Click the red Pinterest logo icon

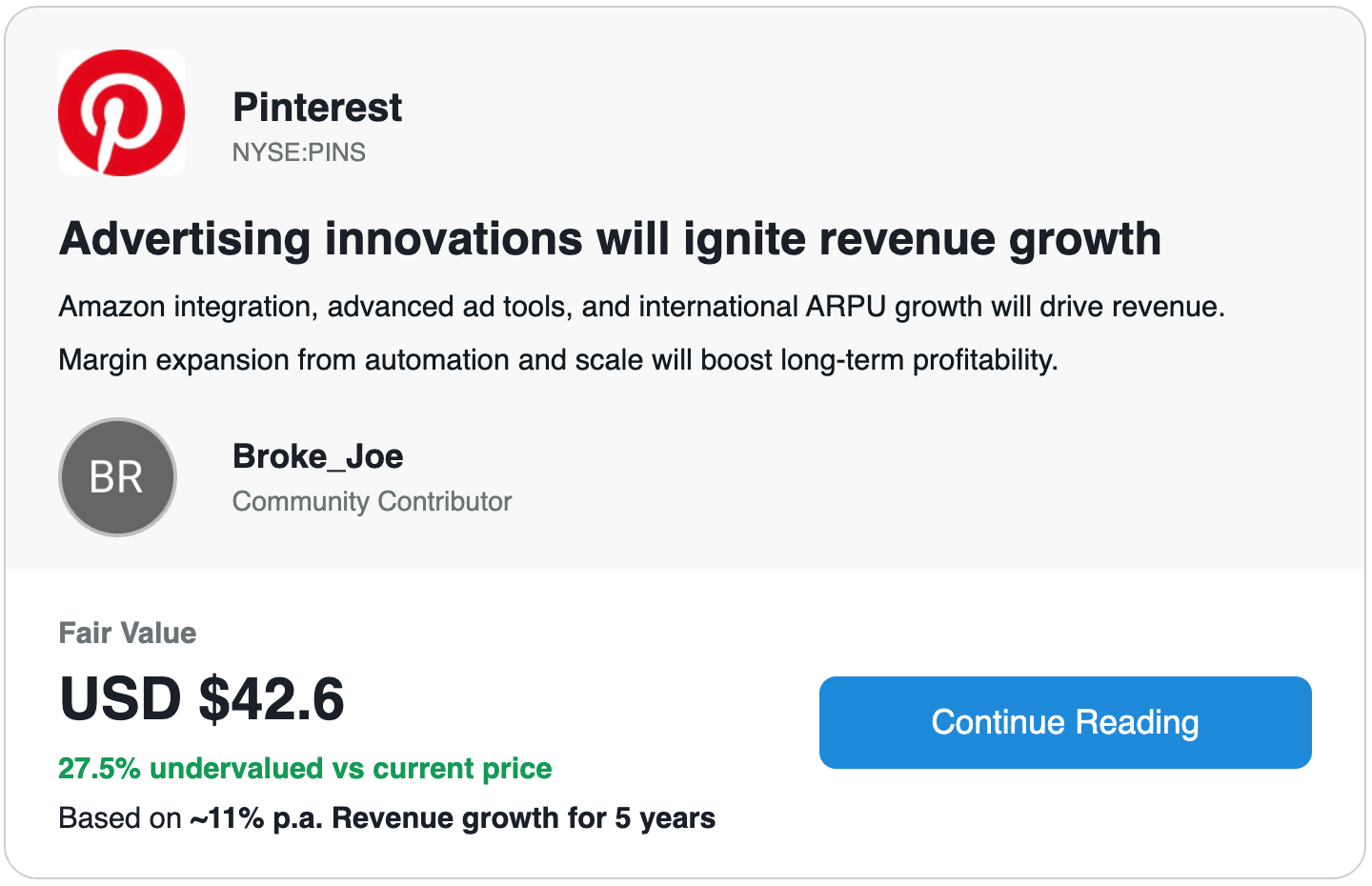tap(122, 112)
